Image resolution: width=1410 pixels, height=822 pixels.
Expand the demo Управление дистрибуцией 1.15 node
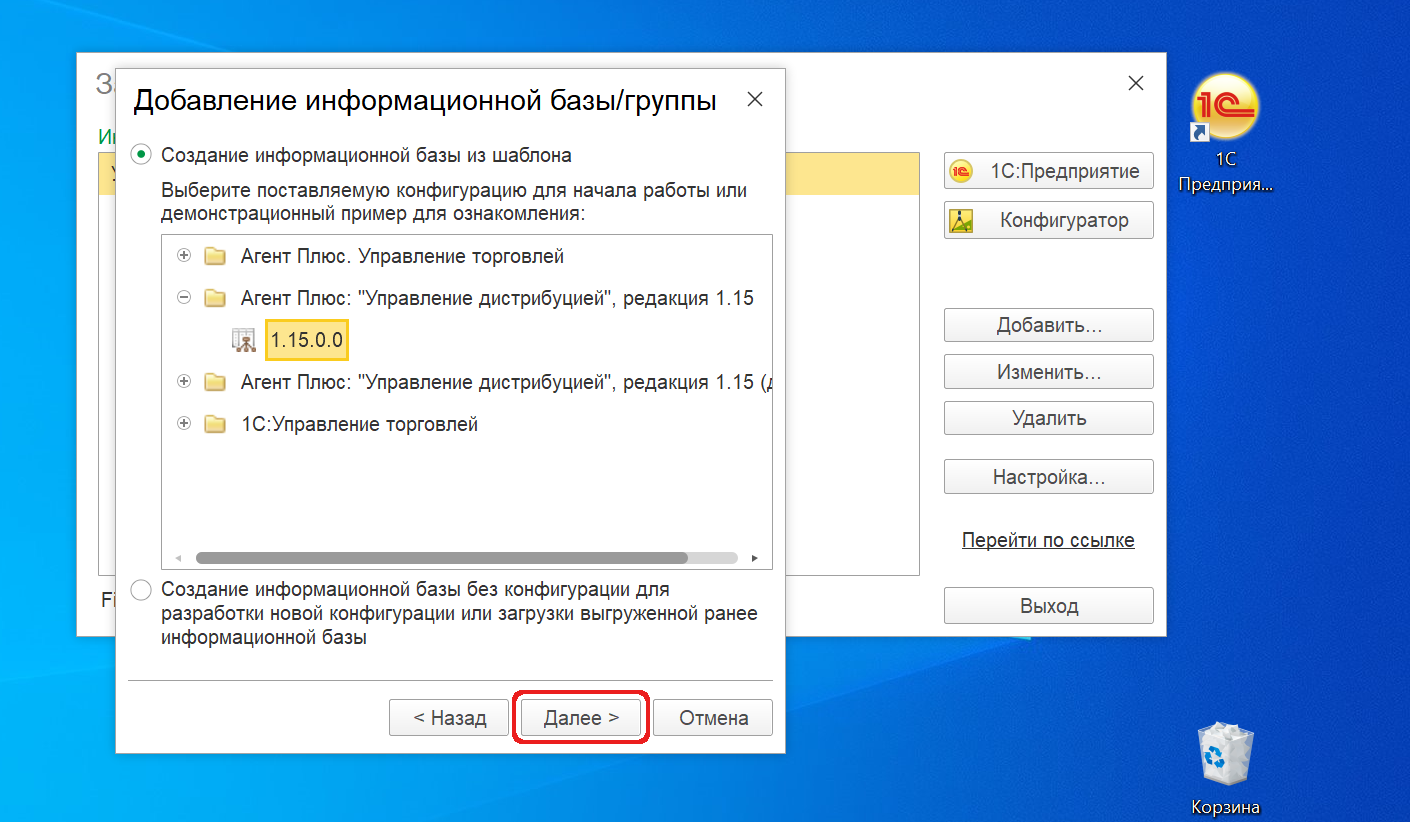[x=183, y=382]
